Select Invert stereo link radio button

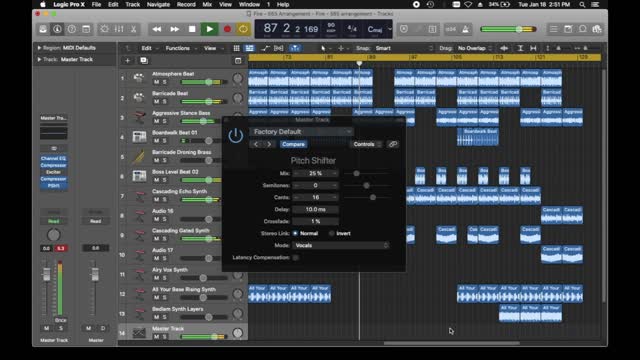pyautogui.click(x=331, y=233)
